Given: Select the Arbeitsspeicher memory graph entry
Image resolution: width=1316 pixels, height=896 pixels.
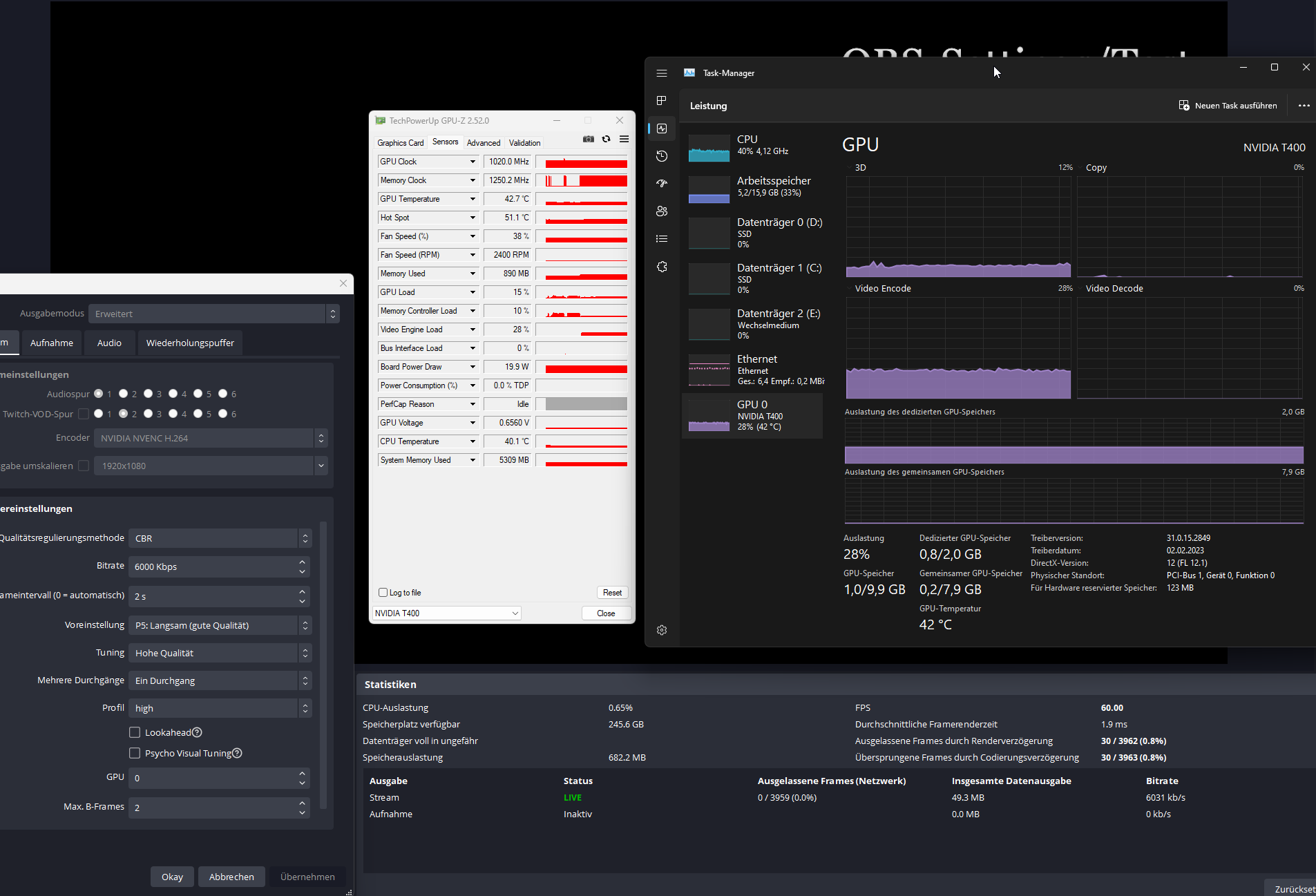Looking at the screenshot, I should coord(753,189).
